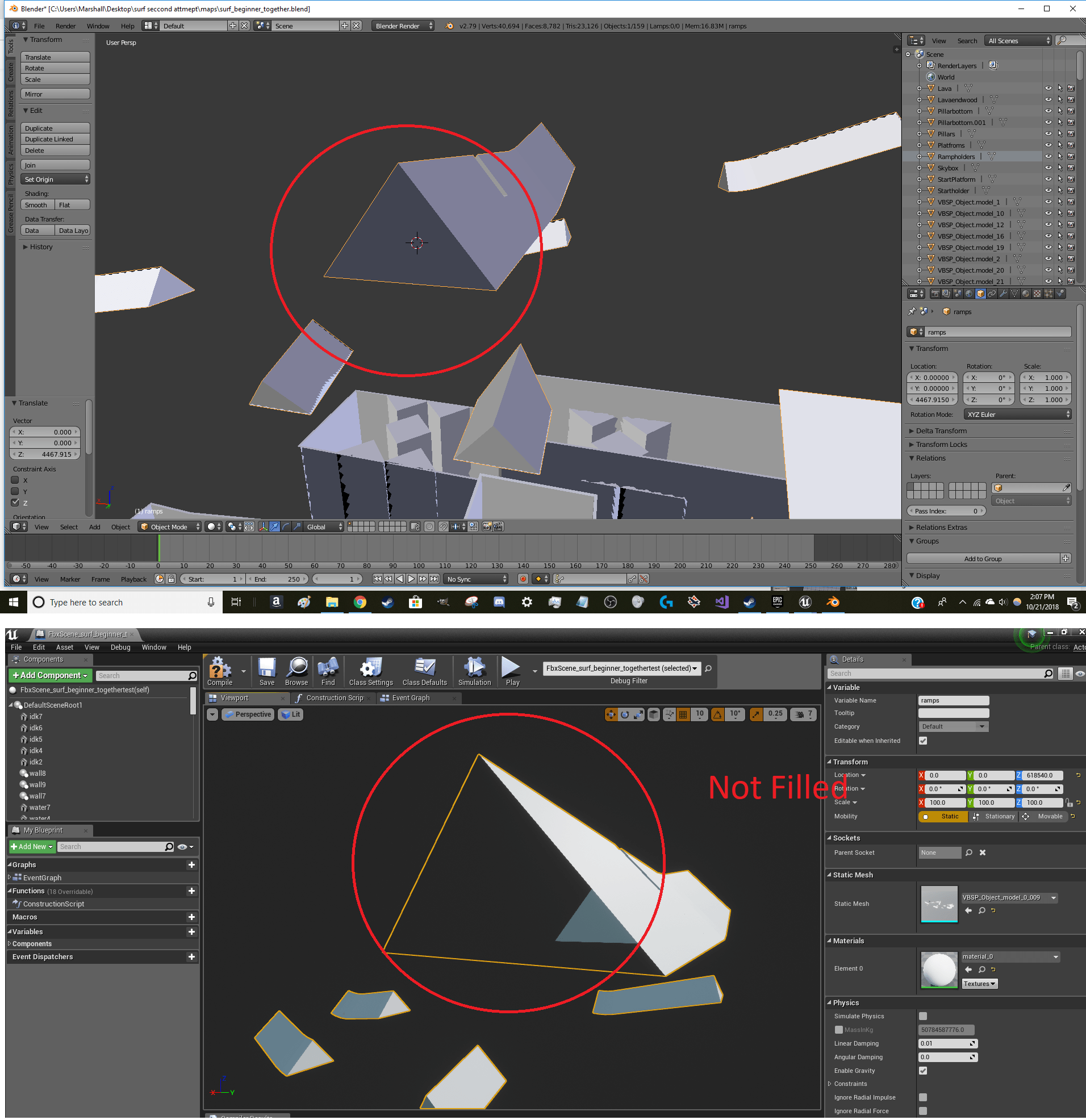
Task: Enable Y constraint axis in Blender
Action: tap(15, 491)
